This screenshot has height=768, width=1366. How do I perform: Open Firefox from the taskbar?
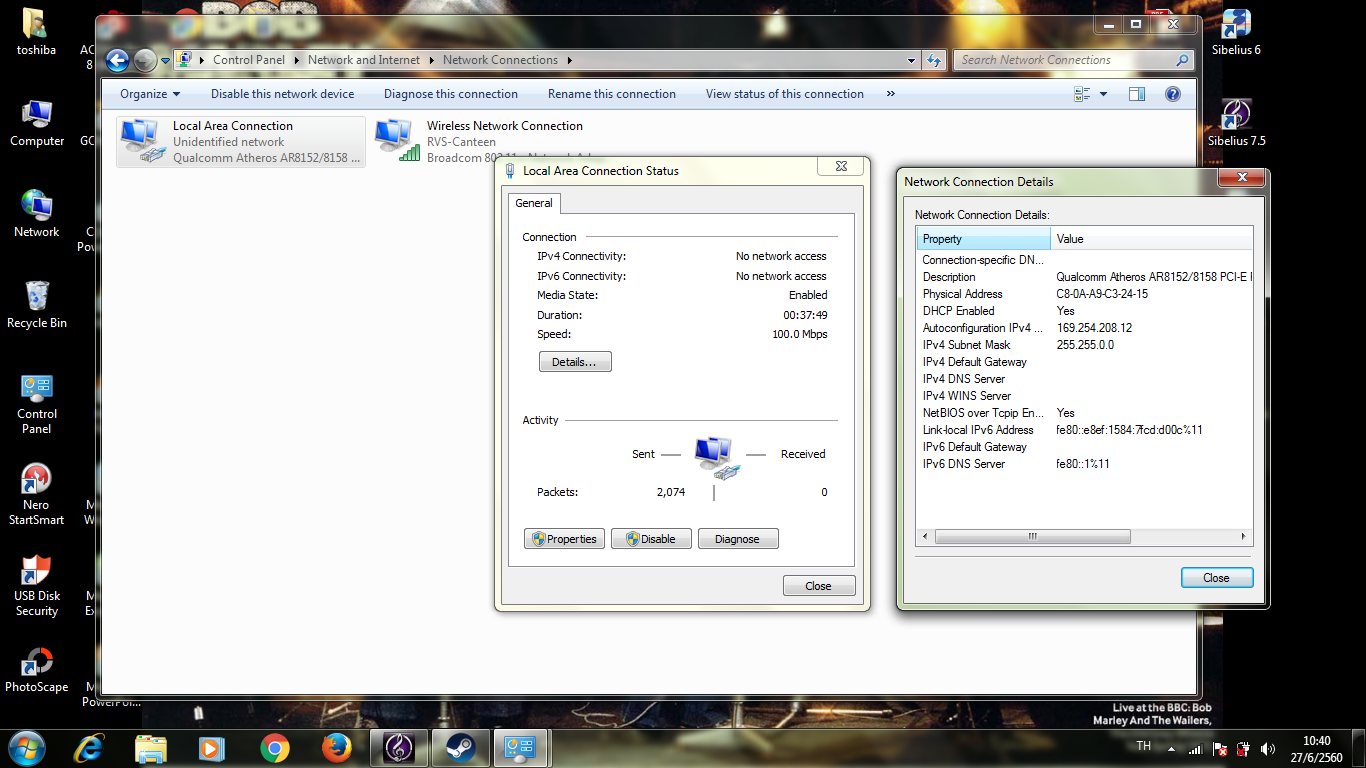(x=336, y=747)
